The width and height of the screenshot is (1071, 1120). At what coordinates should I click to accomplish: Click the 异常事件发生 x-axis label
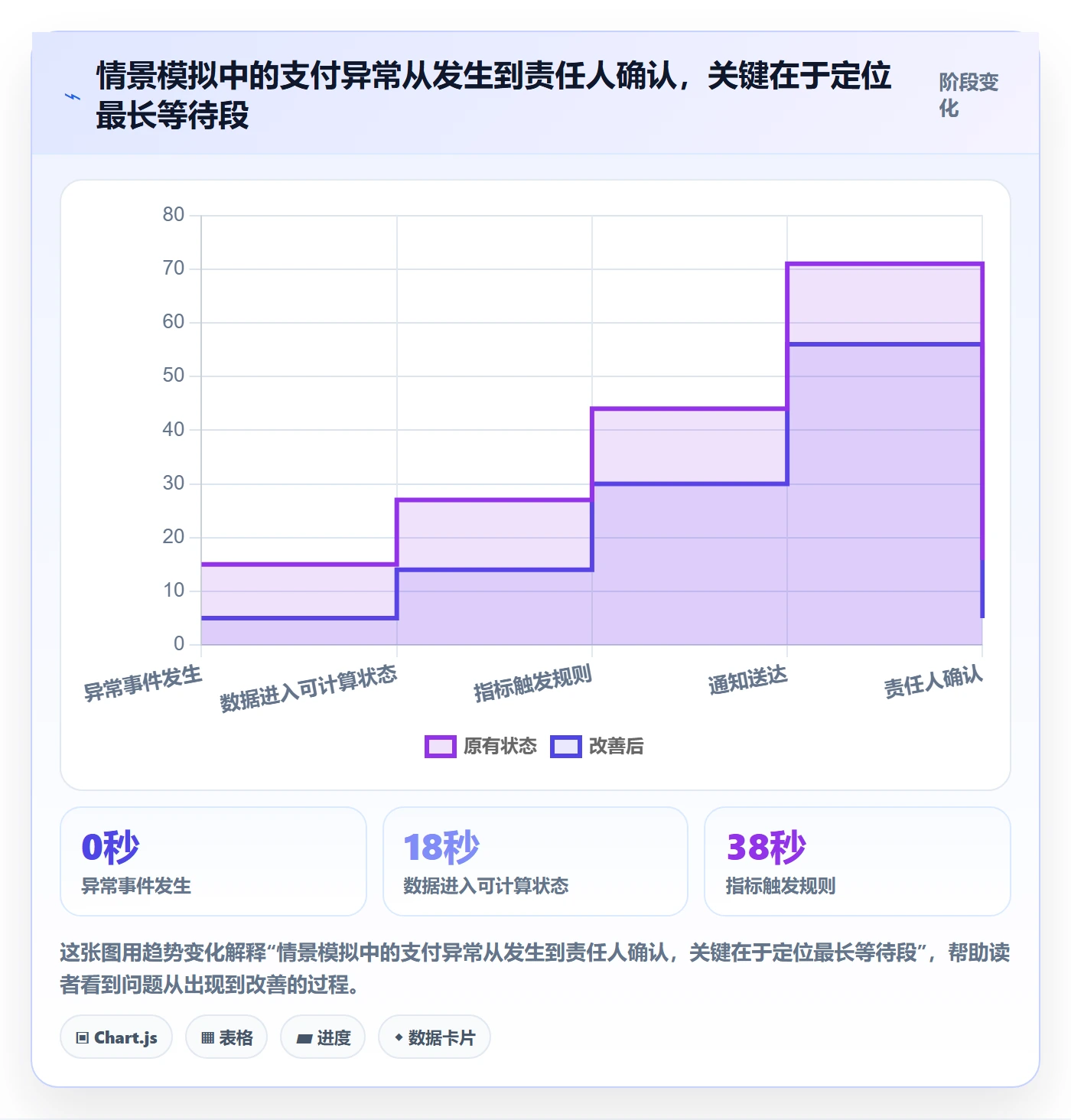(x=142, y=683)
